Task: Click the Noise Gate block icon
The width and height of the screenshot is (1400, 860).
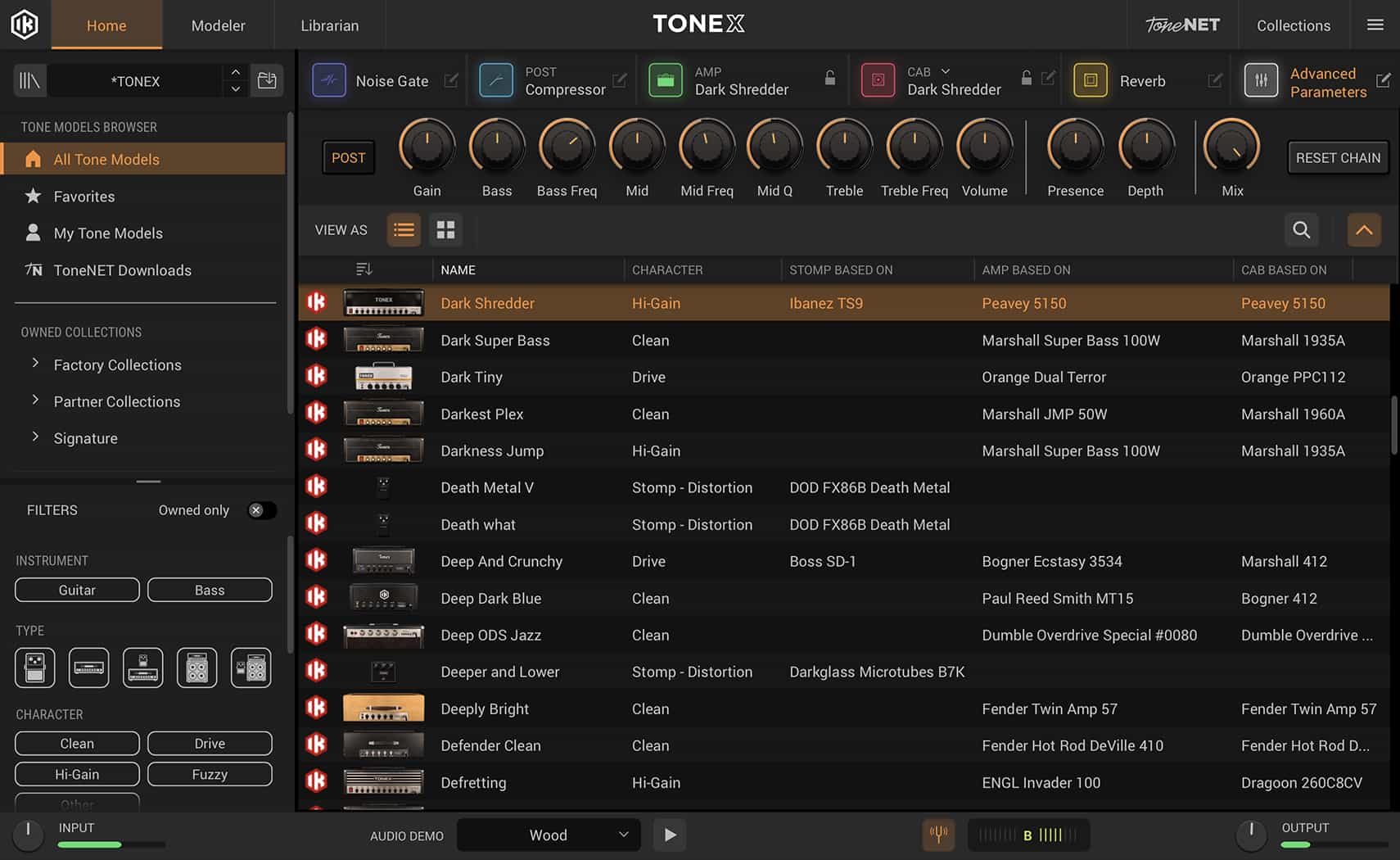Action: 329,79
